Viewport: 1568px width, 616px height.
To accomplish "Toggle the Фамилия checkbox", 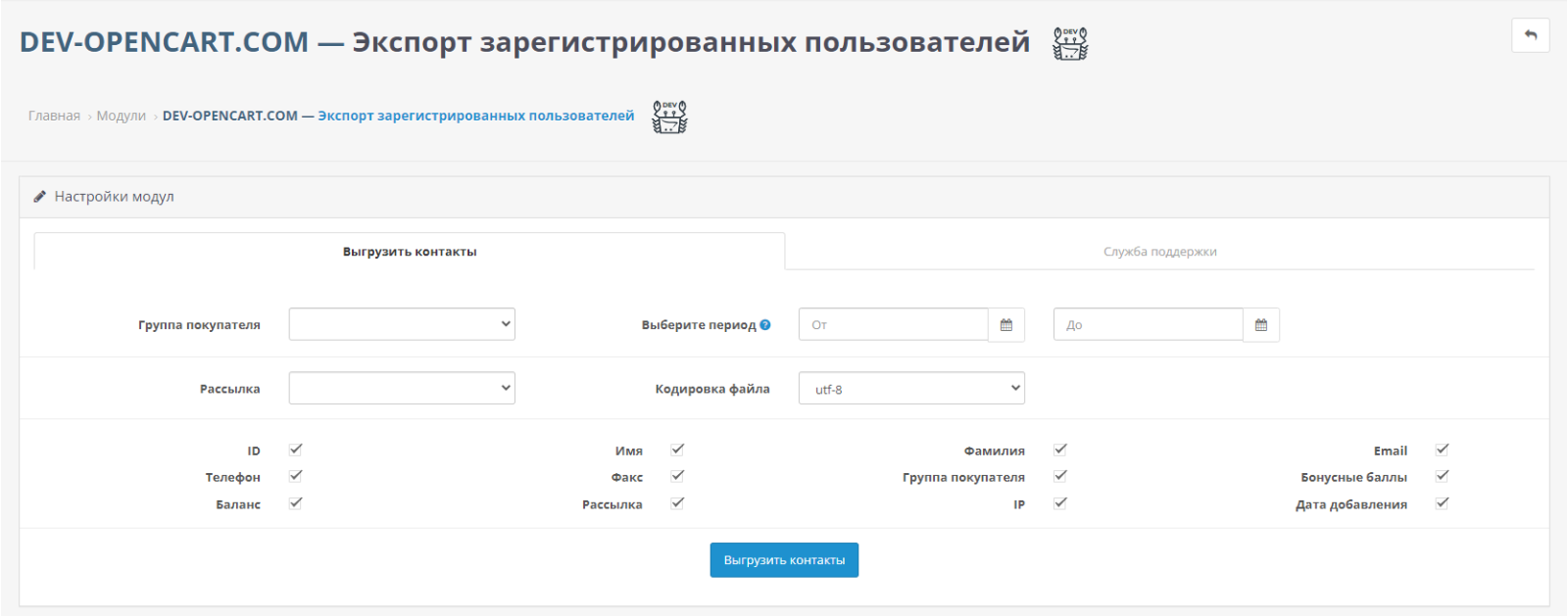I will (1060, 450).
